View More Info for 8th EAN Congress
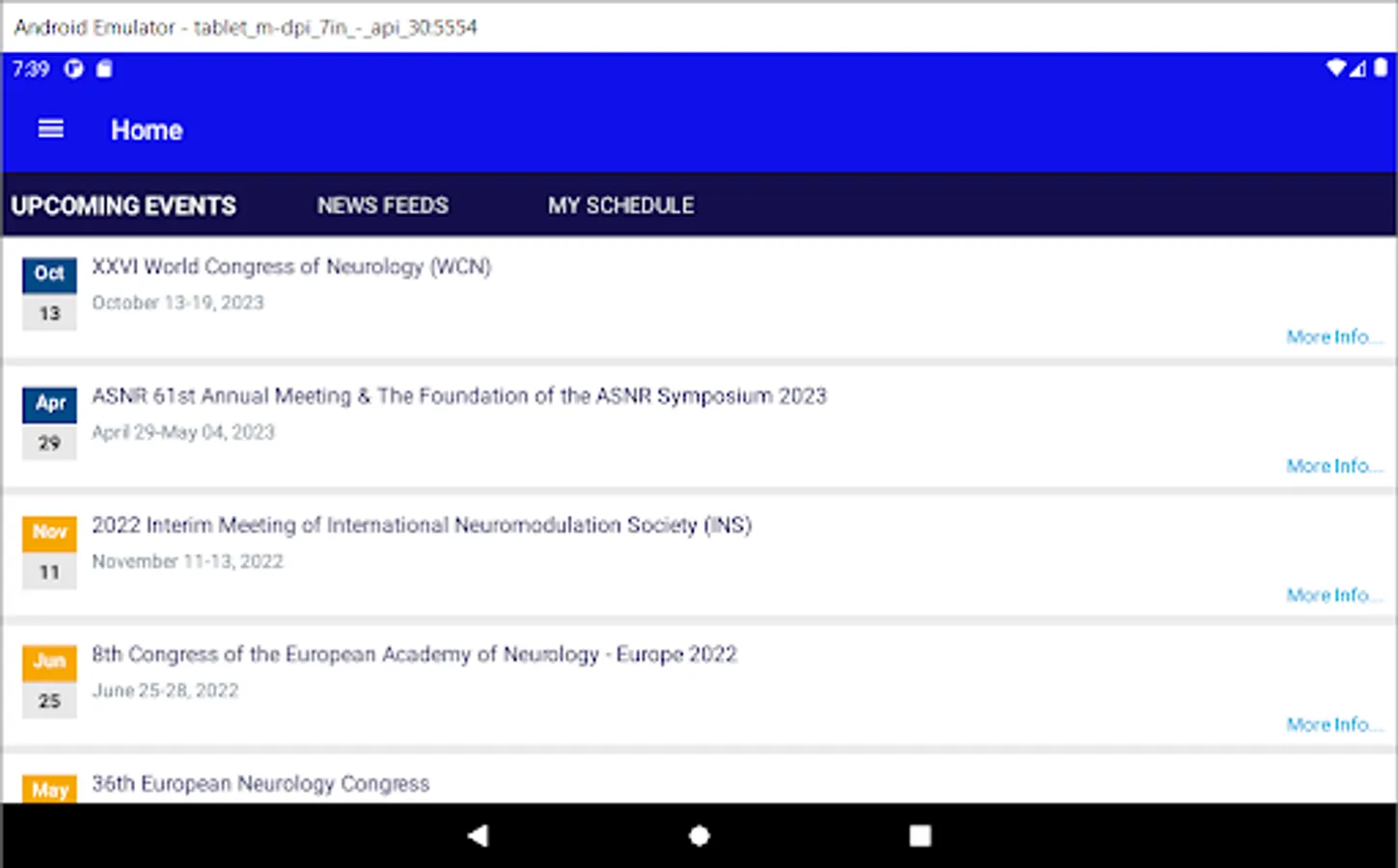This screenshot has width=1398, height=868. click(1332, 724)
